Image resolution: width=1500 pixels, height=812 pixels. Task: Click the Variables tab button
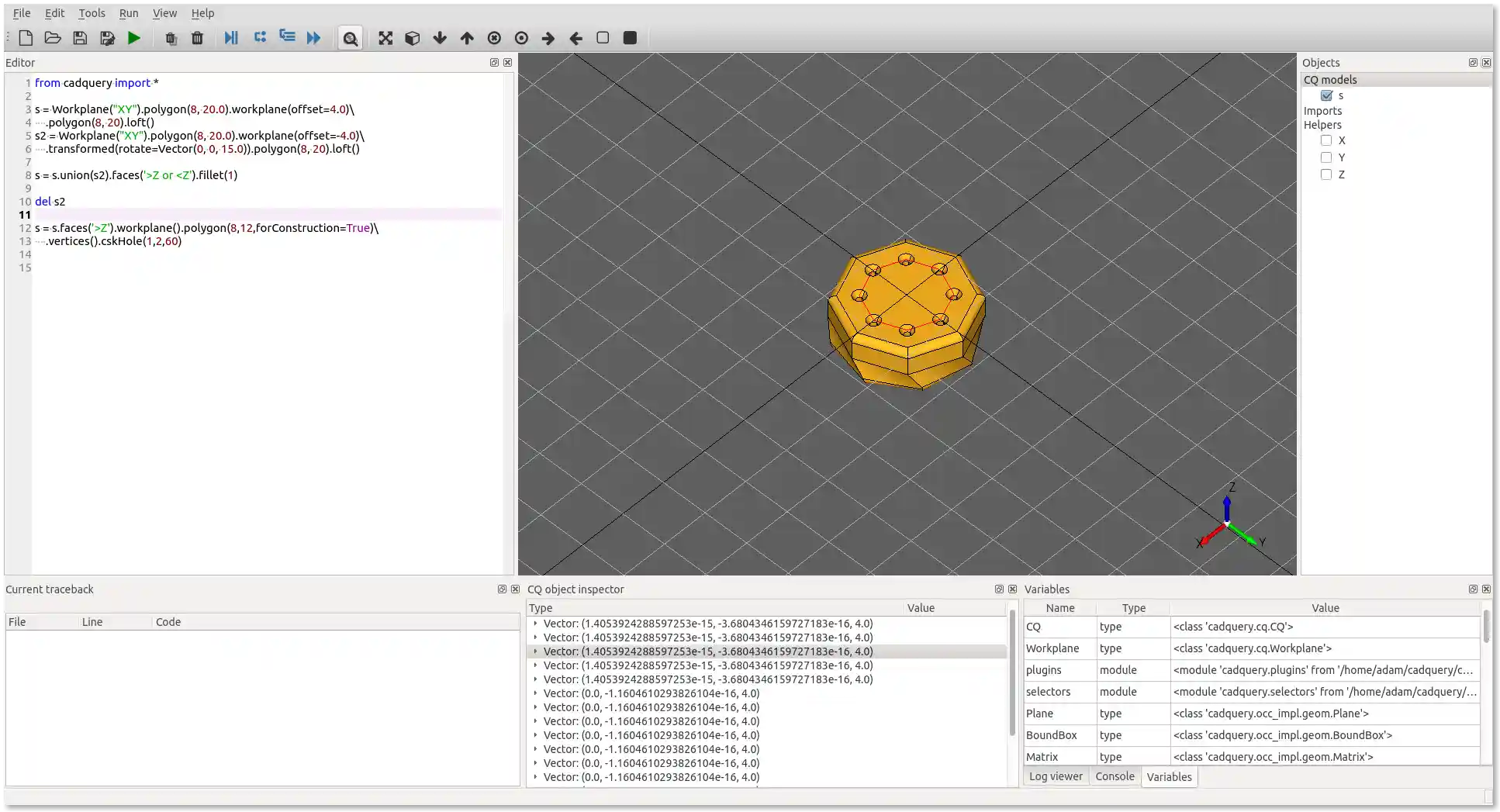(x=1169, y=776)
